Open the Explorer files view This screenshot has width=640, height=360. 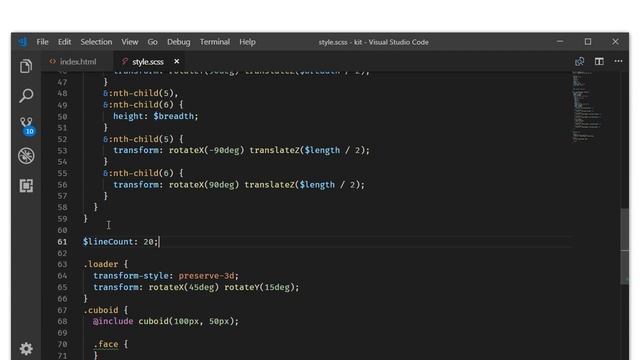26,66
